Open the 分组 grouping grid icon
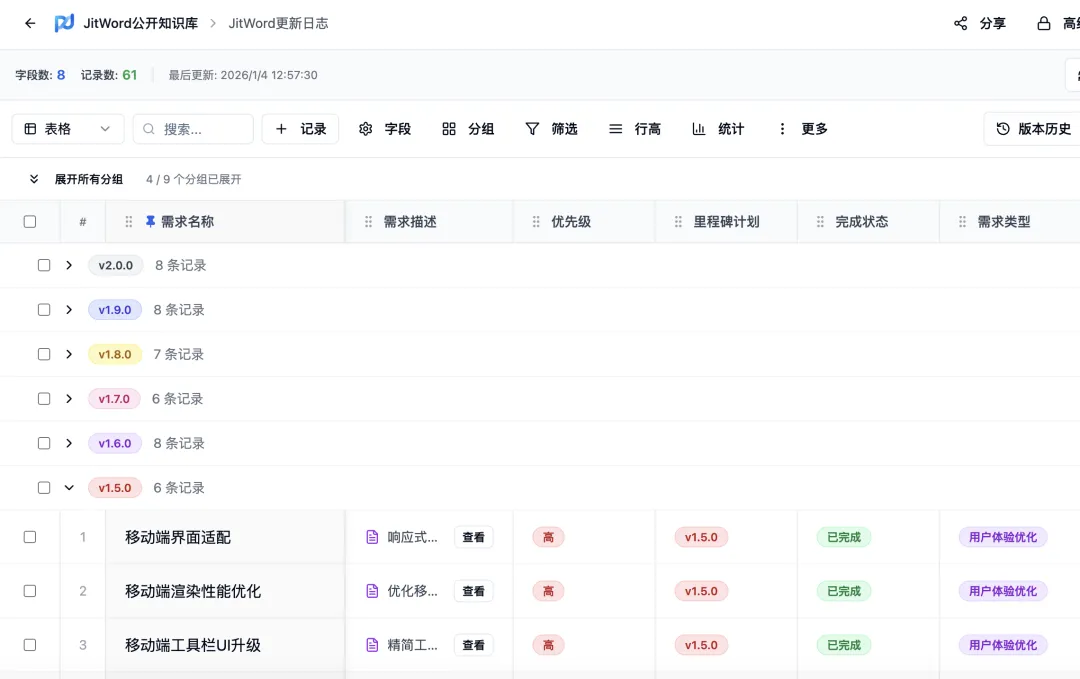This screenshot has height=679, width=1080. 448,129
